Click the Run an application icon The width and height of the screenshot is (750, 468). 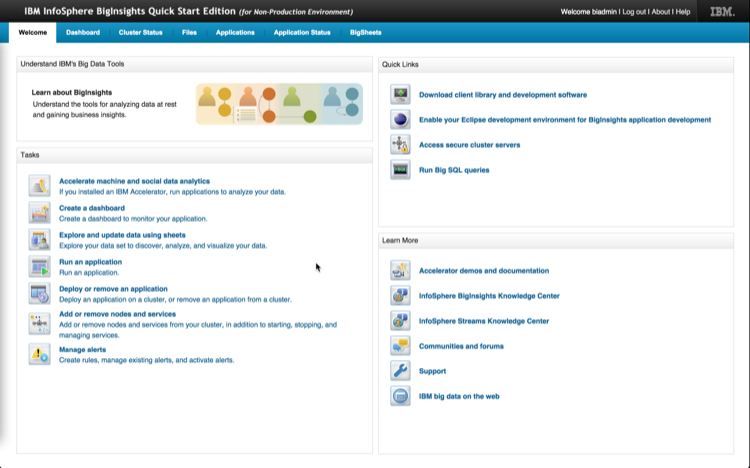click(x=39, y=267)
